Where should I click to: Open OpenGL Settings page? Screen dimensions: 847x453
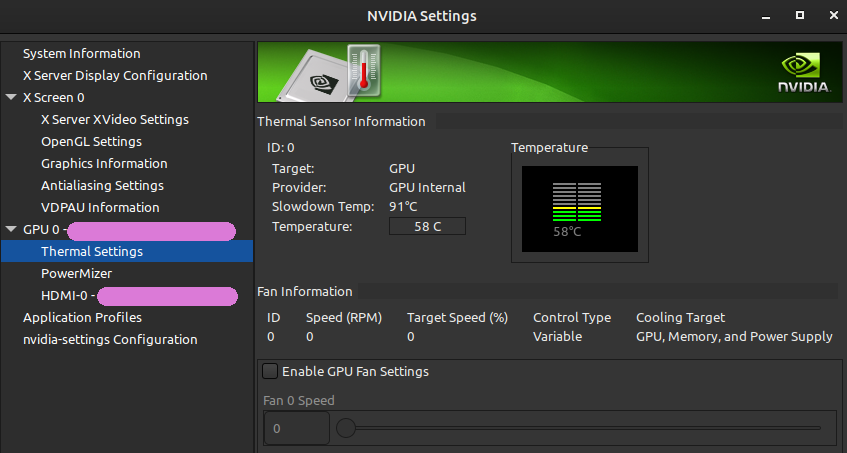tap(91, 141)
